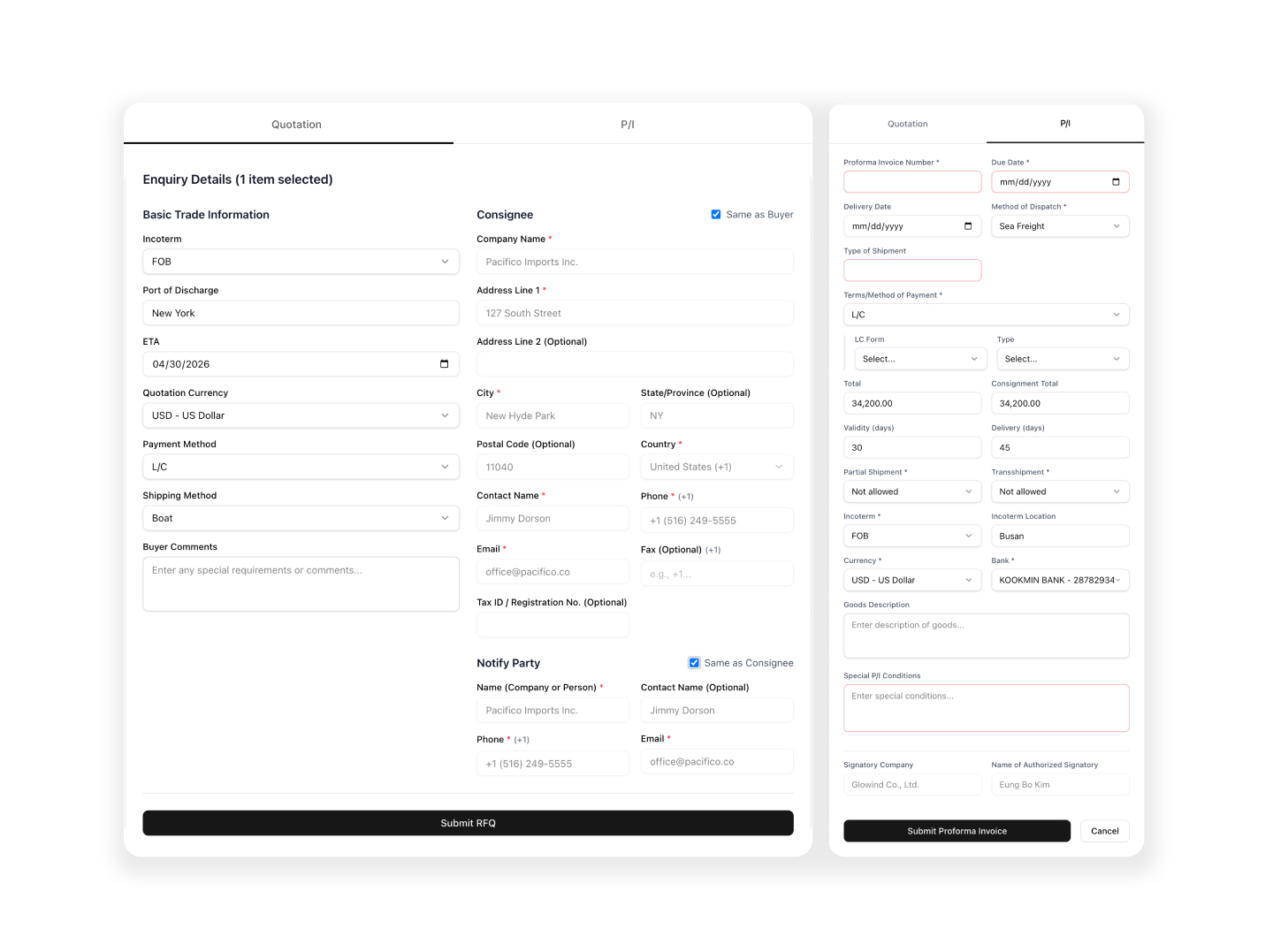Open the Shipping Method Boat dropdown
Viewport: 1273px width, 952px height.
pos(301,518)
